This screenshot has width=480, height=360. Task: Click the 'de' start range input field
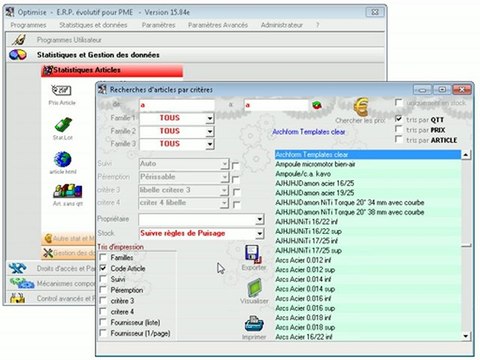[177, 105]
